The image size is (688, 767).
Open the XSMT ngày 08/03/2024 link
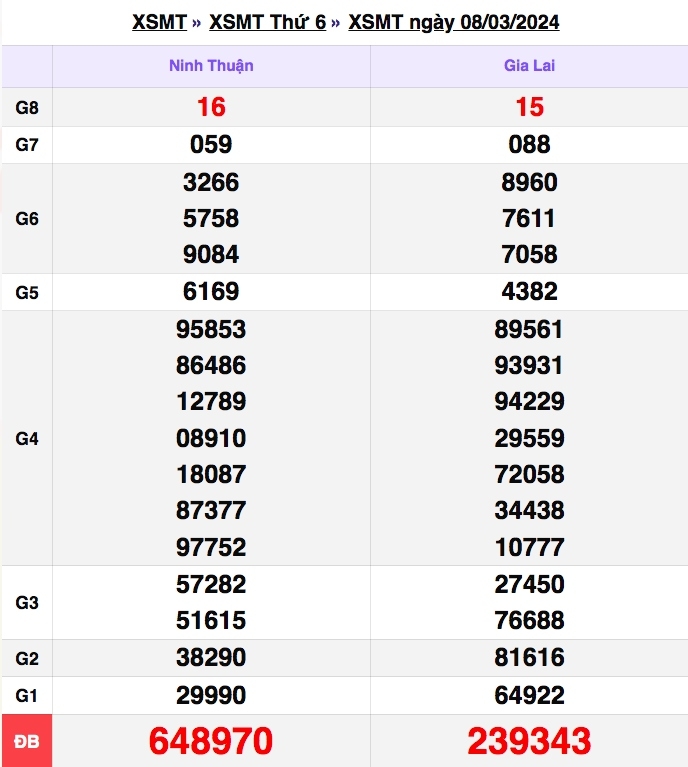click(x=454, y=22)
